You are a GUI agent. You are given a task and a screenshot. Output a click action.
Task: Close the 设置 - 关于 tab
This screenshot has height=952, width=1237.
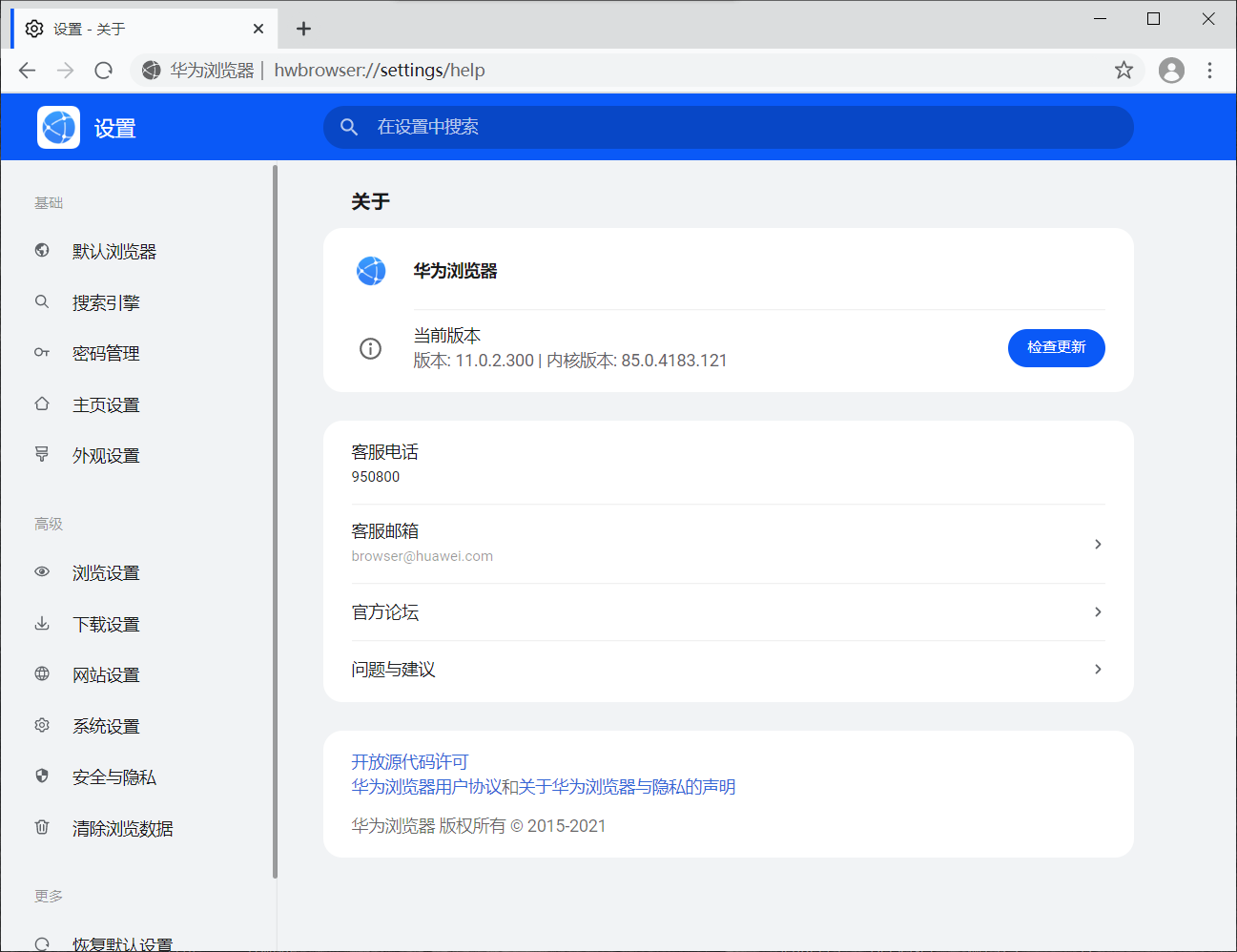(258, 29)
